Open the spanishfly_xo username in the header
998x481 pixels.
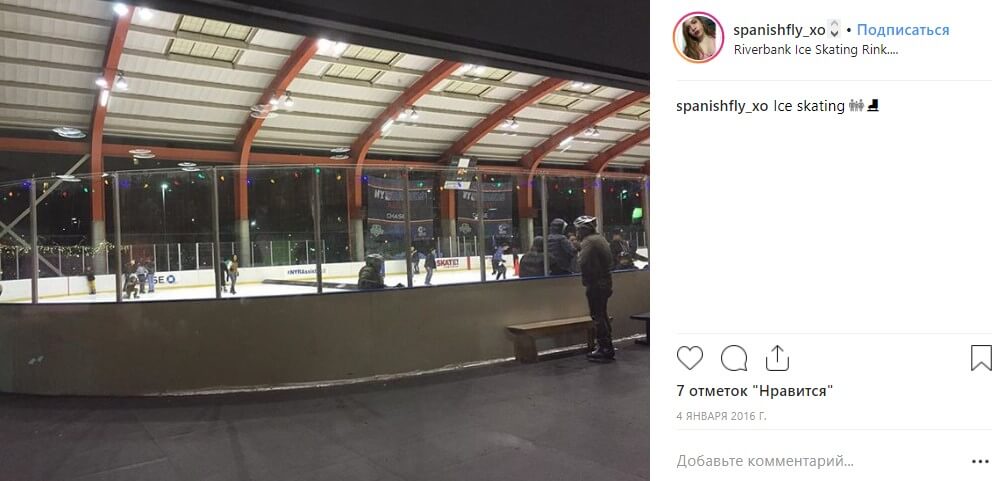pos(779,30)
